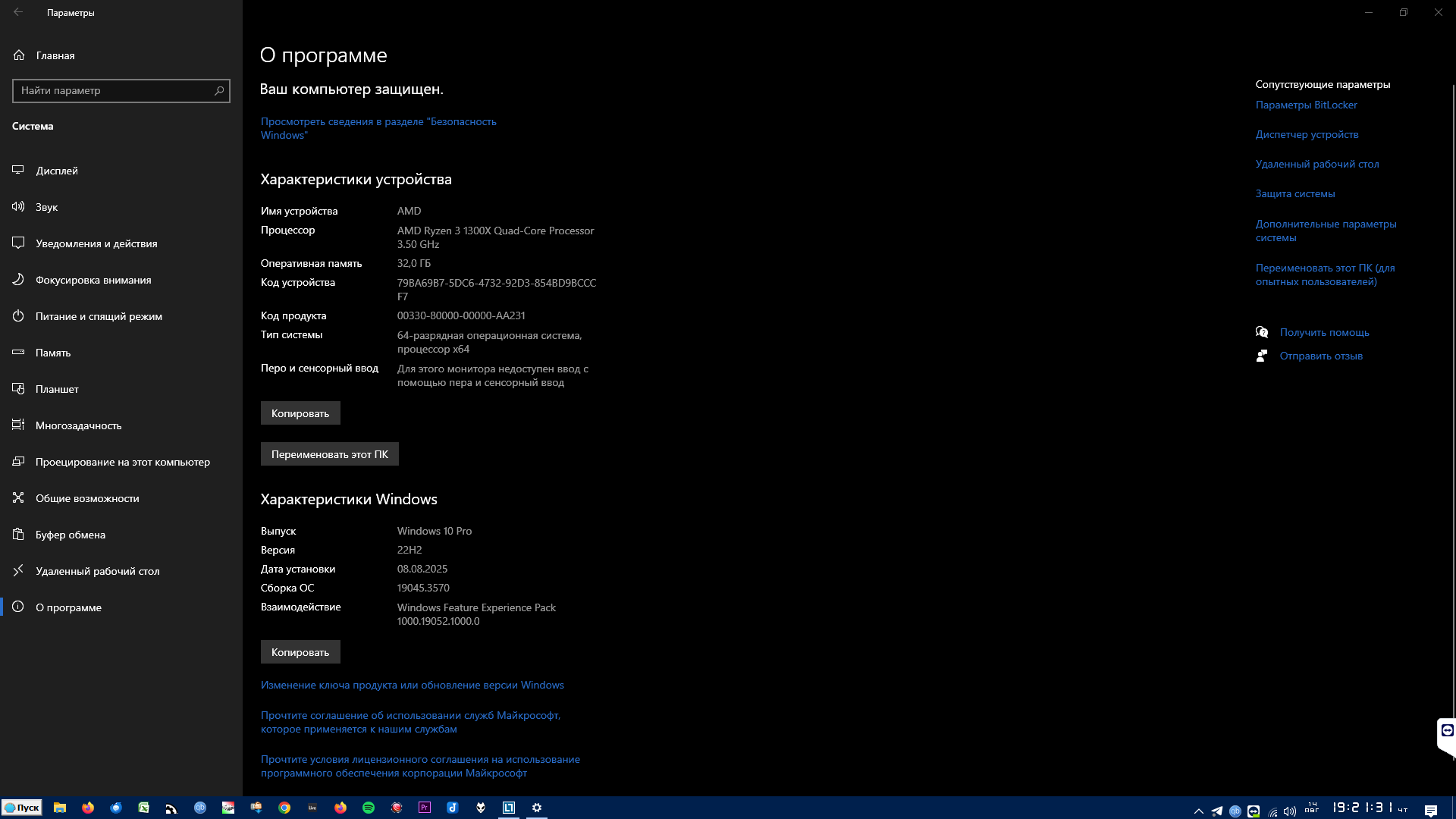Screen dimensions: 1456x819
Task: Switch to Settings gear on the taskbar
Action: tap(537, 808)
